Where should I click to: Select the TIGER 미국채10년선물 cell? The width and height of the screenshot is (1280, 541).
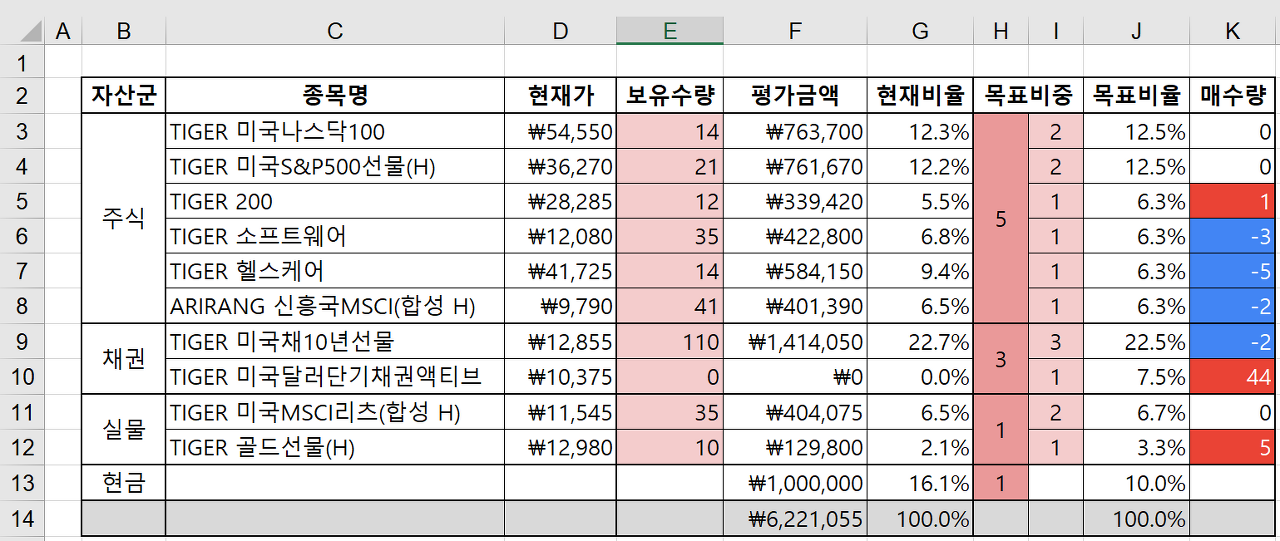[335, 342]
